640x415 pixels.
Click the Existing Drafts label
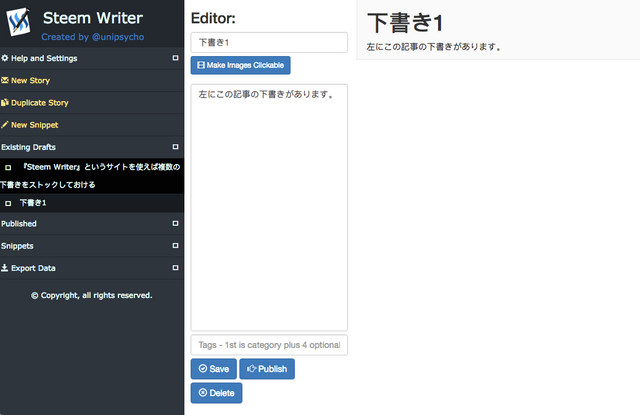(x=28, y=147)
